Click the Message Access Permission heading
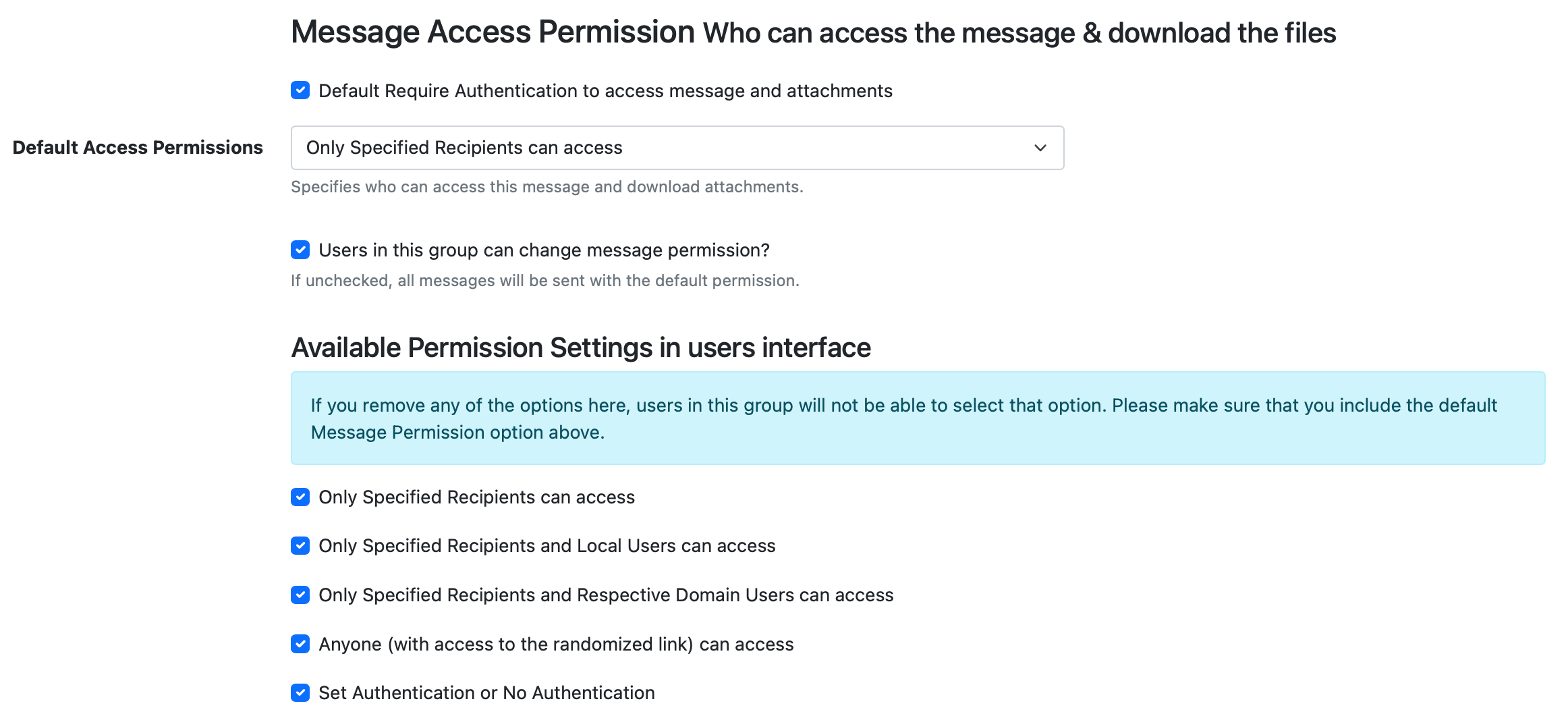This screenshot has height=714, width=1568. tap(493, 30)
